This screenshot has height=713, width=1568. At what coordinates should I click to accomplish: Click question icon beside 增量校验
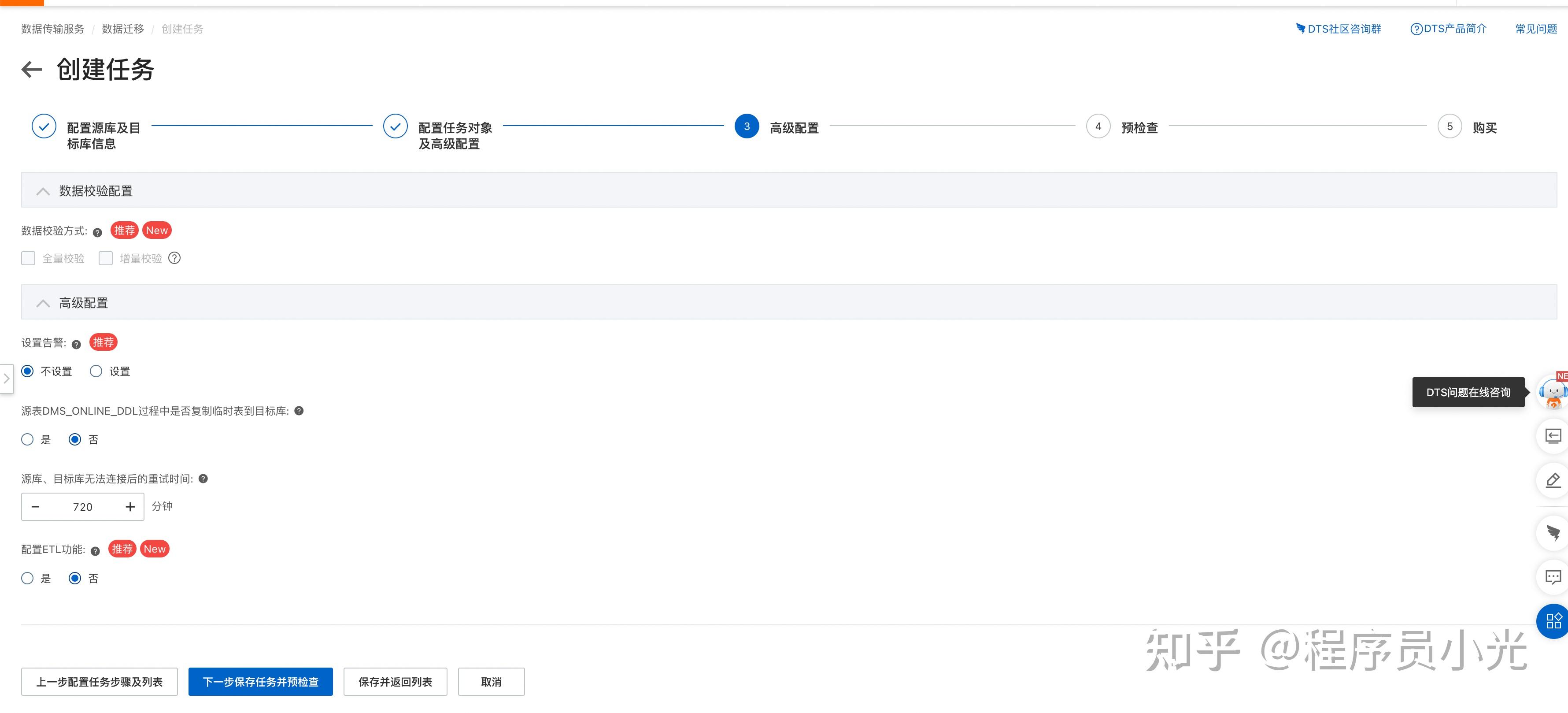tap(175, 258)
